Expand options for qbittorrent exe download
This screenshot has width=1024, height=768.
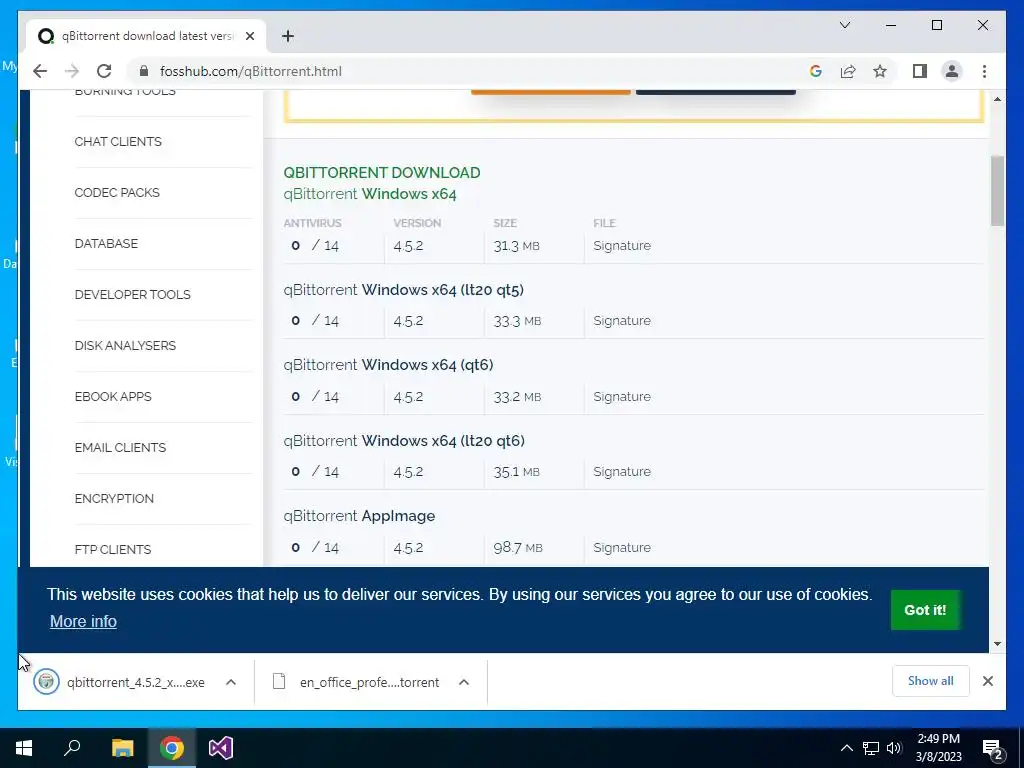[x=231, y=682]
